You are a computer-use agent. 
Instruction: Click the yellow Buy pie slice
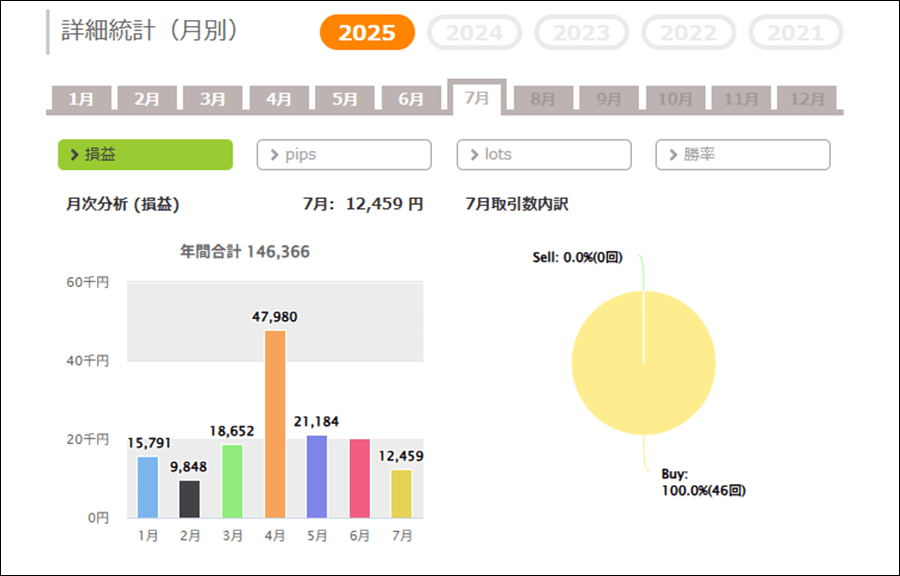[x=643, y=363]
